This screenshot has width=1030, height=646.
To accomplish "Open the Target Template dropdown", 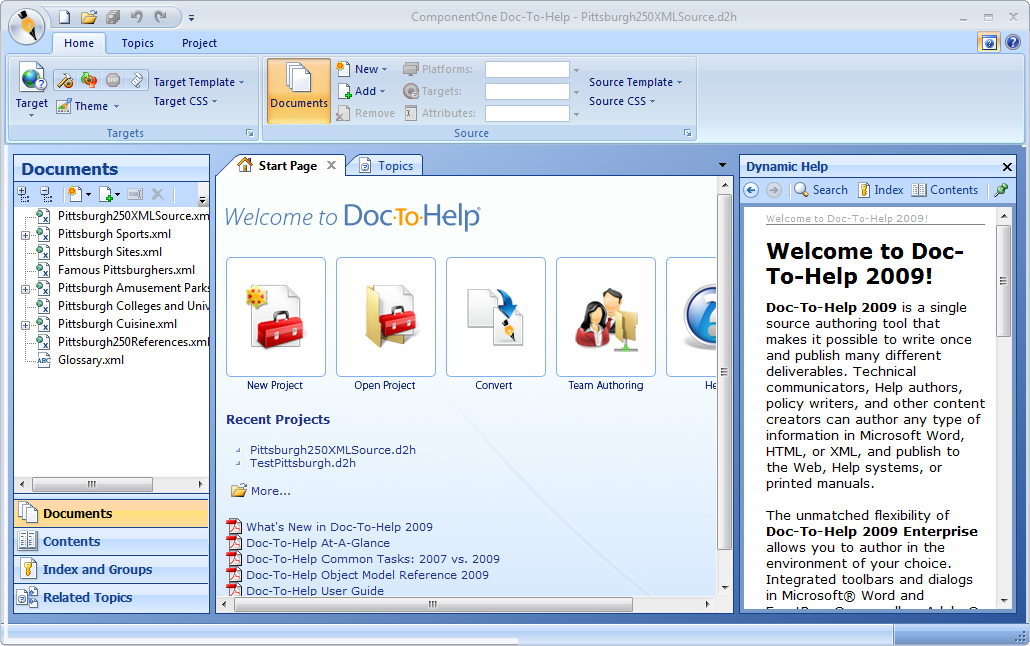I will click(x=199, y=82).
